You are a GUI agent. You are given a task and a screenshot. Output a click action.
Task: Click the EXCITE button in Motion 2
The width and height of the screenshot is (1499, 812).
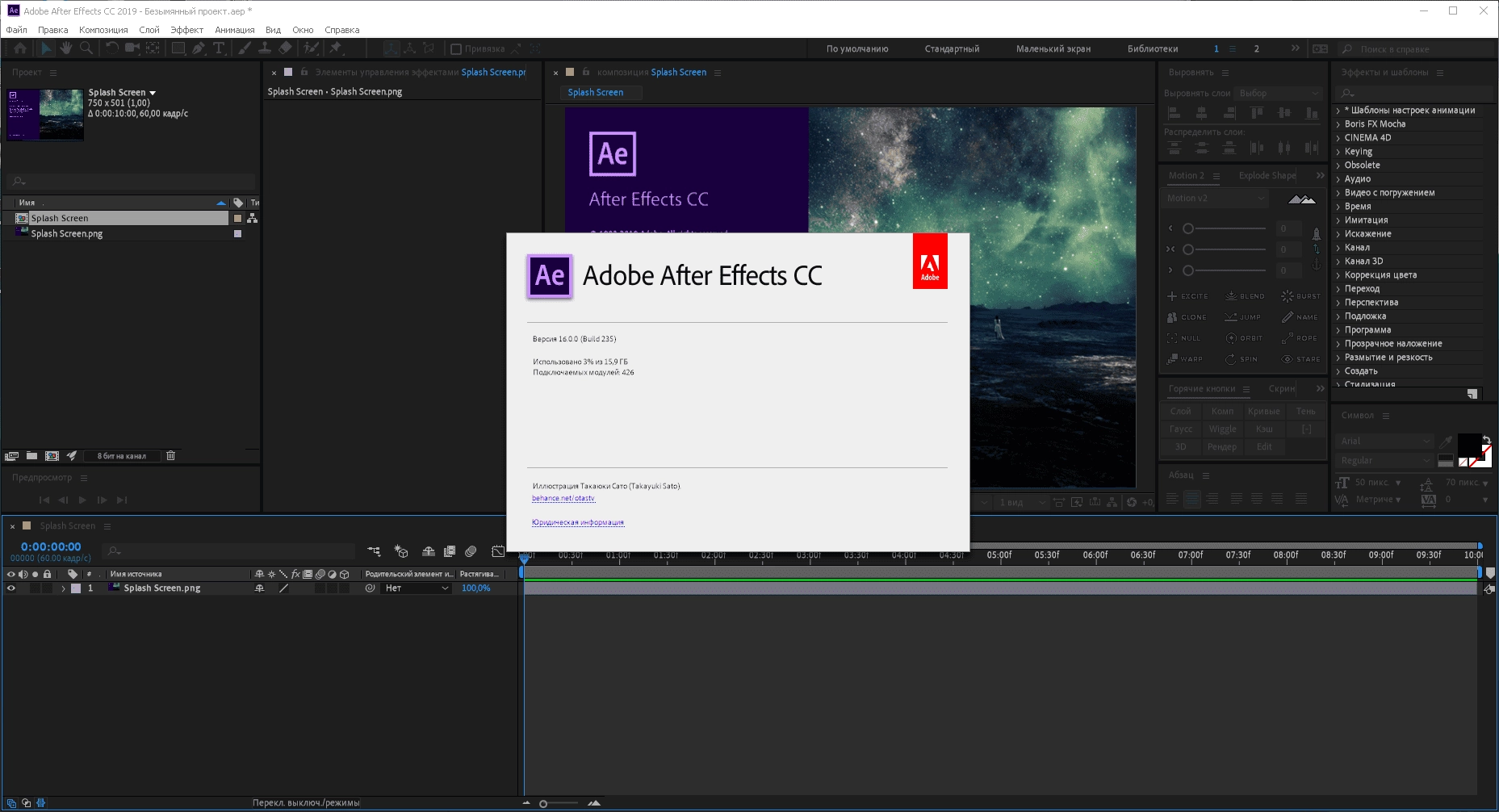1188,296
